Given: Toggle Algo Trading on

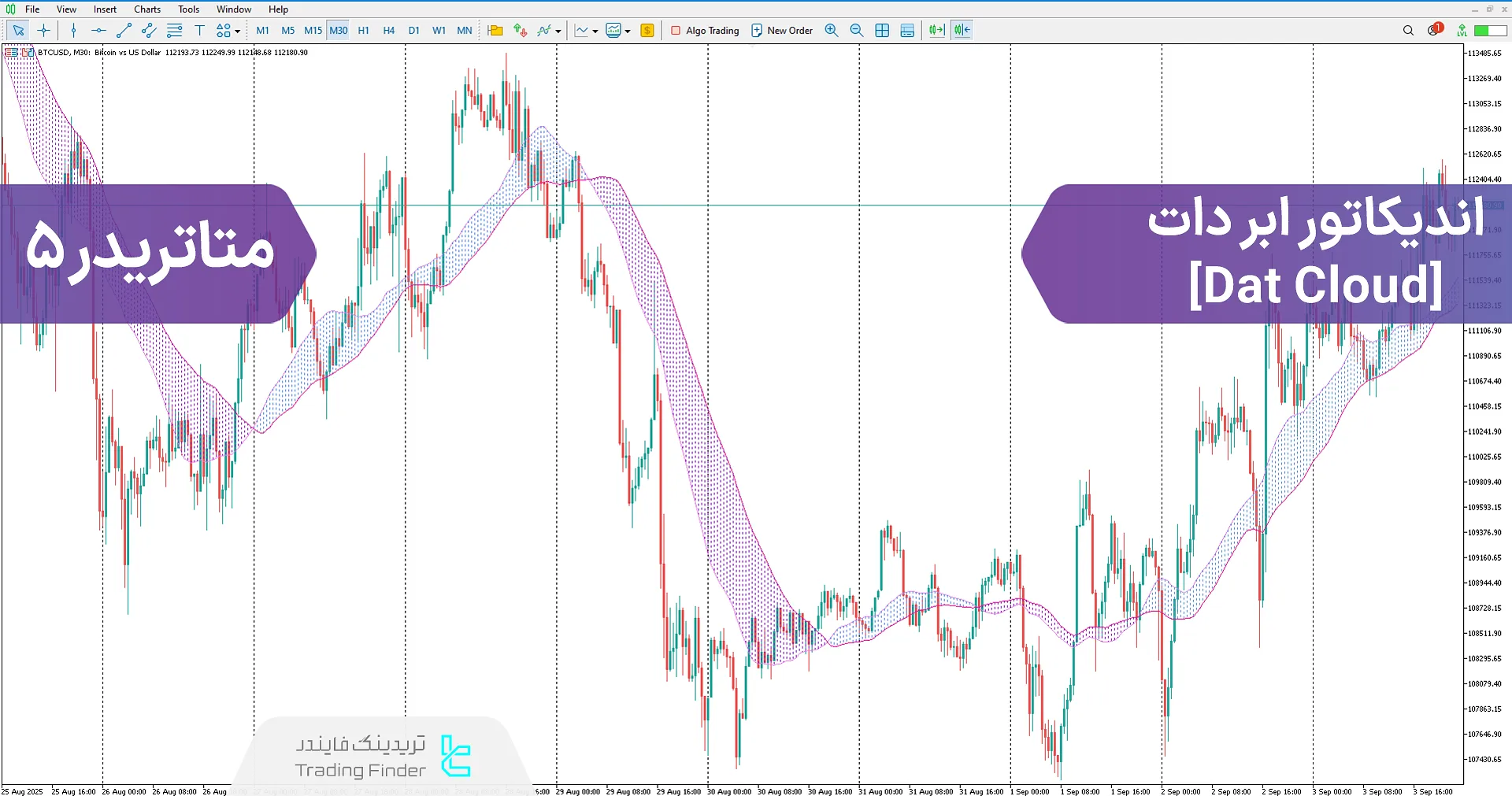Looking at the screenshot, I should 704,31.
